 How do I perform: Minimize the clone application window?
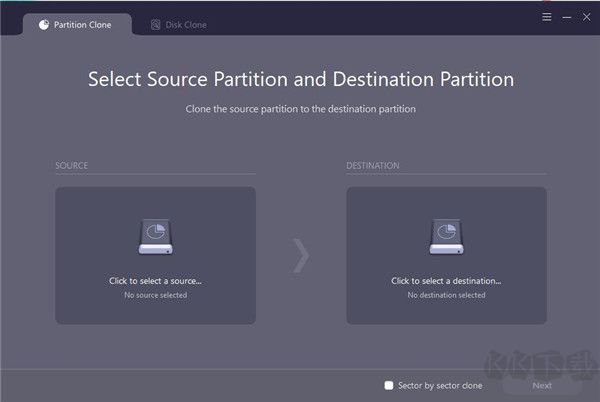pyautogui.click(x=567, y=17)
